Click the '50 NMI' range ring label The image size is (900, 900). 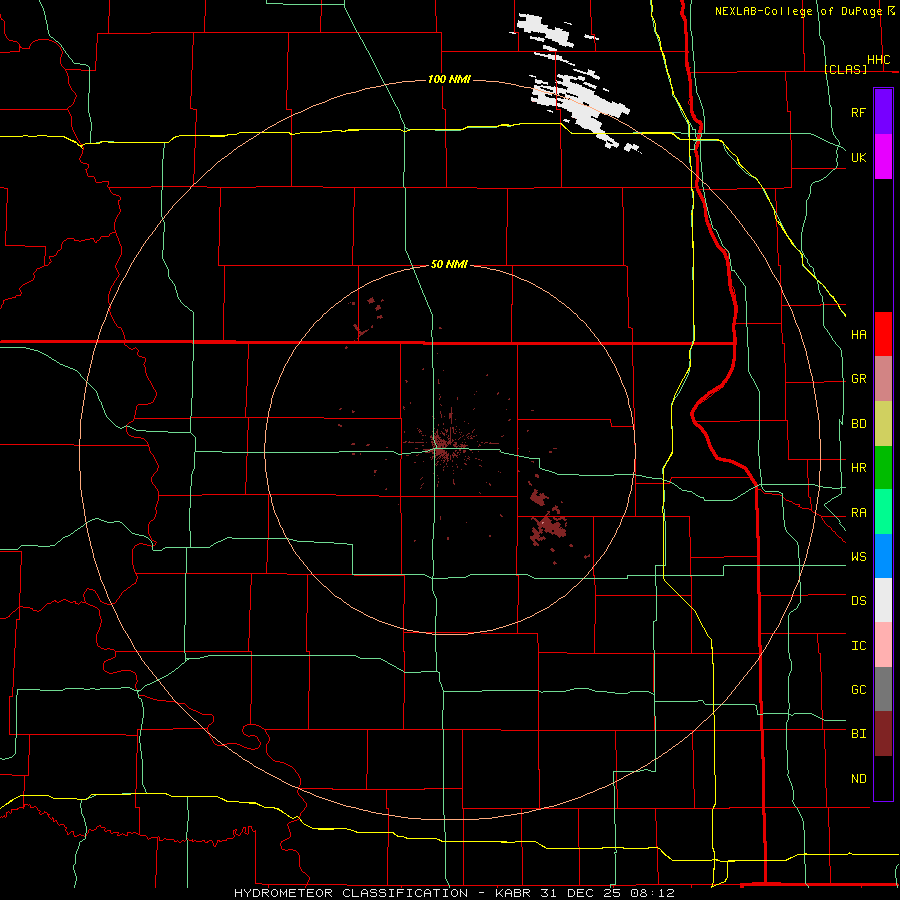tap(449, 265)
